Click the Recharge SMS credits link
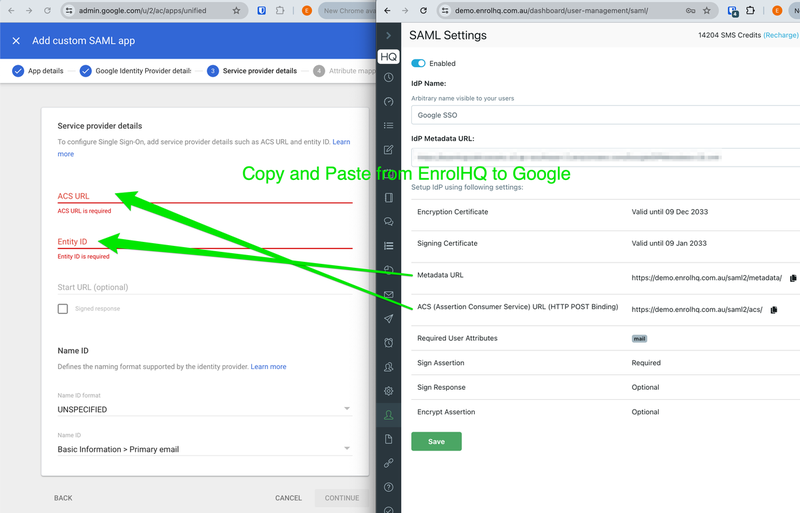Viewport: 800px width, 513px height. [x=781, y=35]
